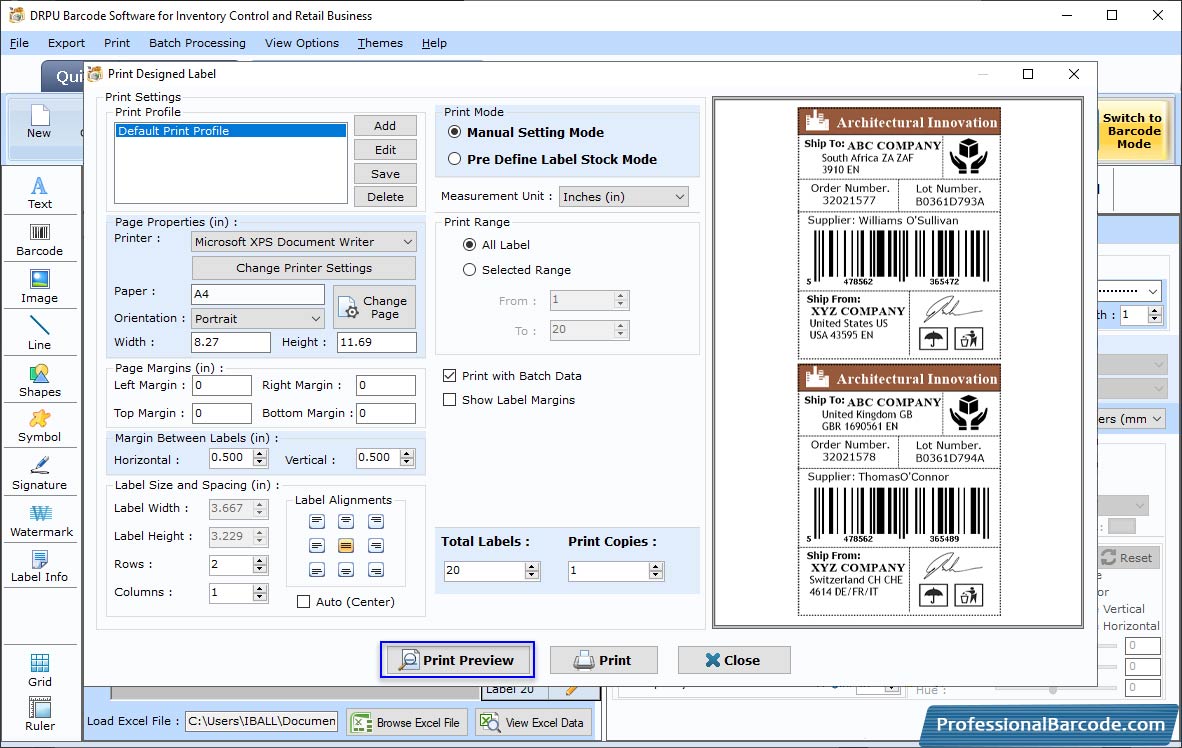Increase Vertical margin between labels
This screenshot has width=1182, height=748.
(407, 454)
